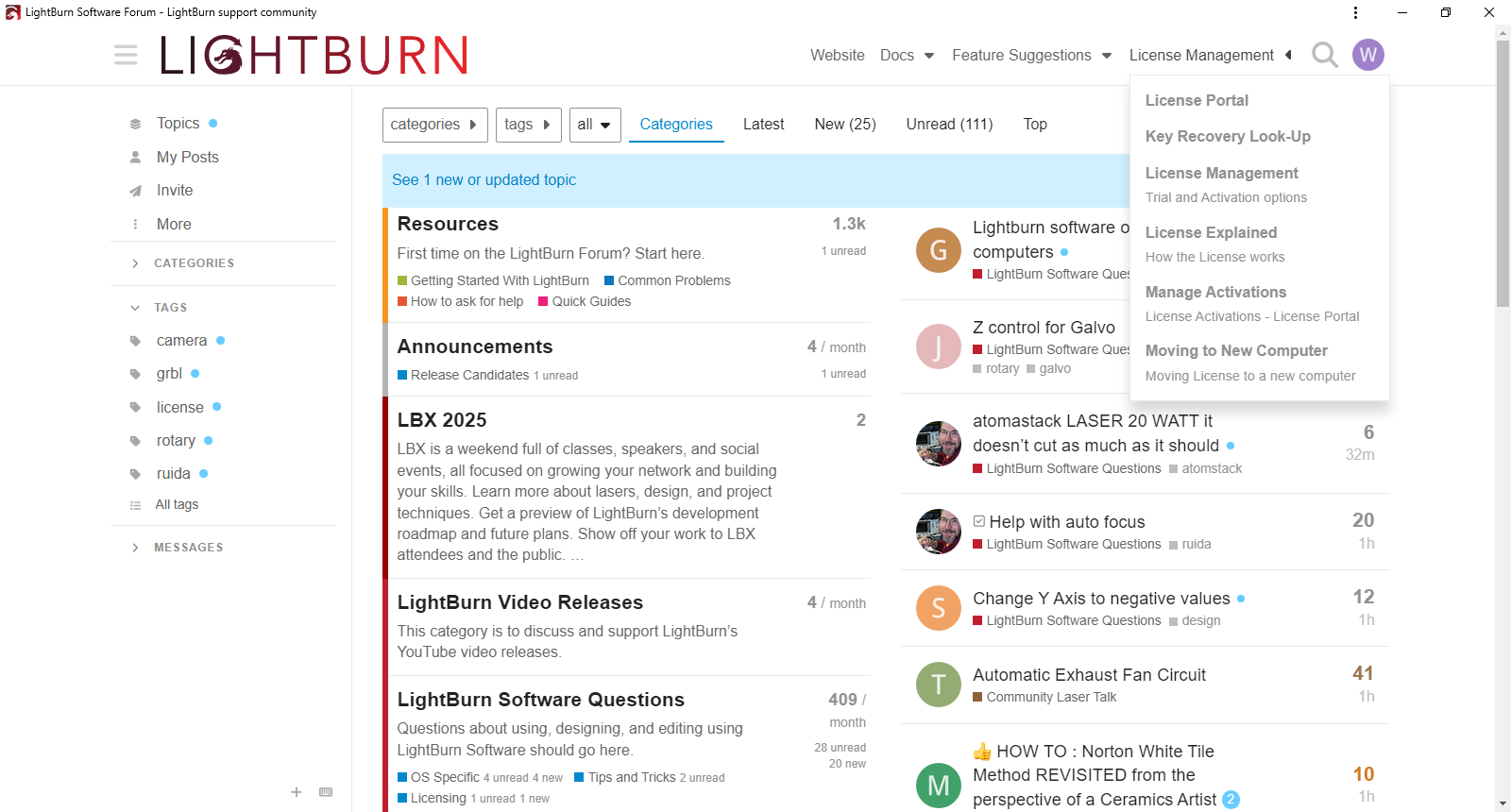Image resolution: width=1511 pixels, height=812 pixels.
Task: Collapse the License Management dropdown
Action: (x=1210, y=56)
